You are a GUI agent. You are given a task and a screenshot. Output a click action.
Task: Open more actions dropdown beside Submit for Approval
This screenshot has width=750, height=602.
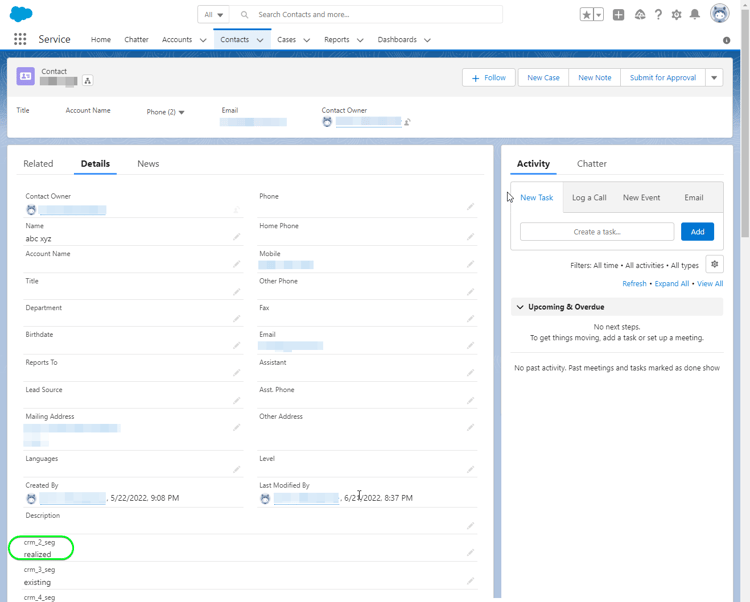click(x=714, y=78)
